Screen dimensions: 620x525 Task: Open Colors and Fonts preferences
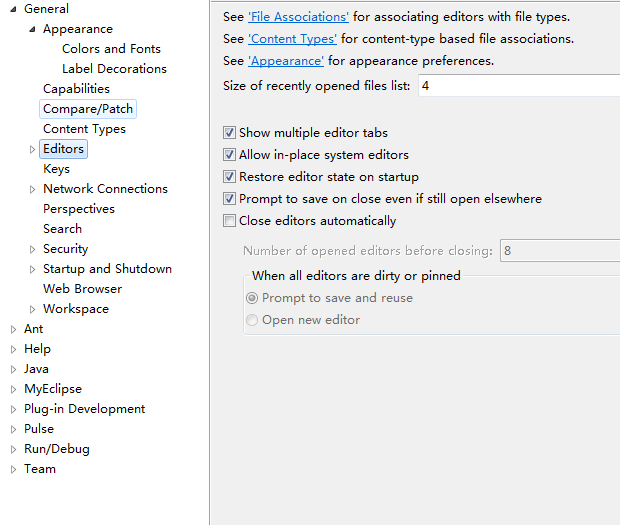111,49
